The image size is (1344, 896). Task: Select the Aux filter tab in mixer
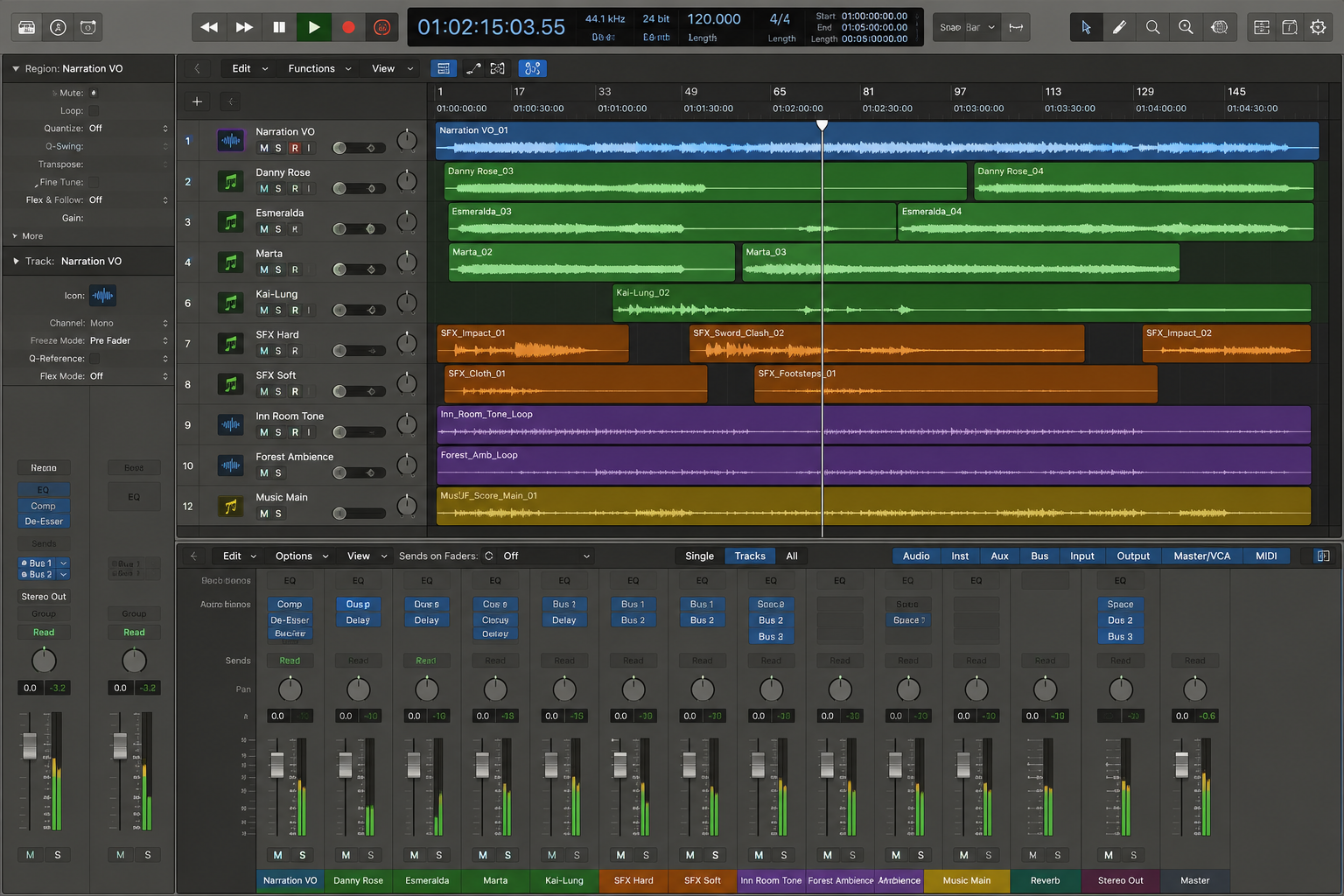(999, 556)
